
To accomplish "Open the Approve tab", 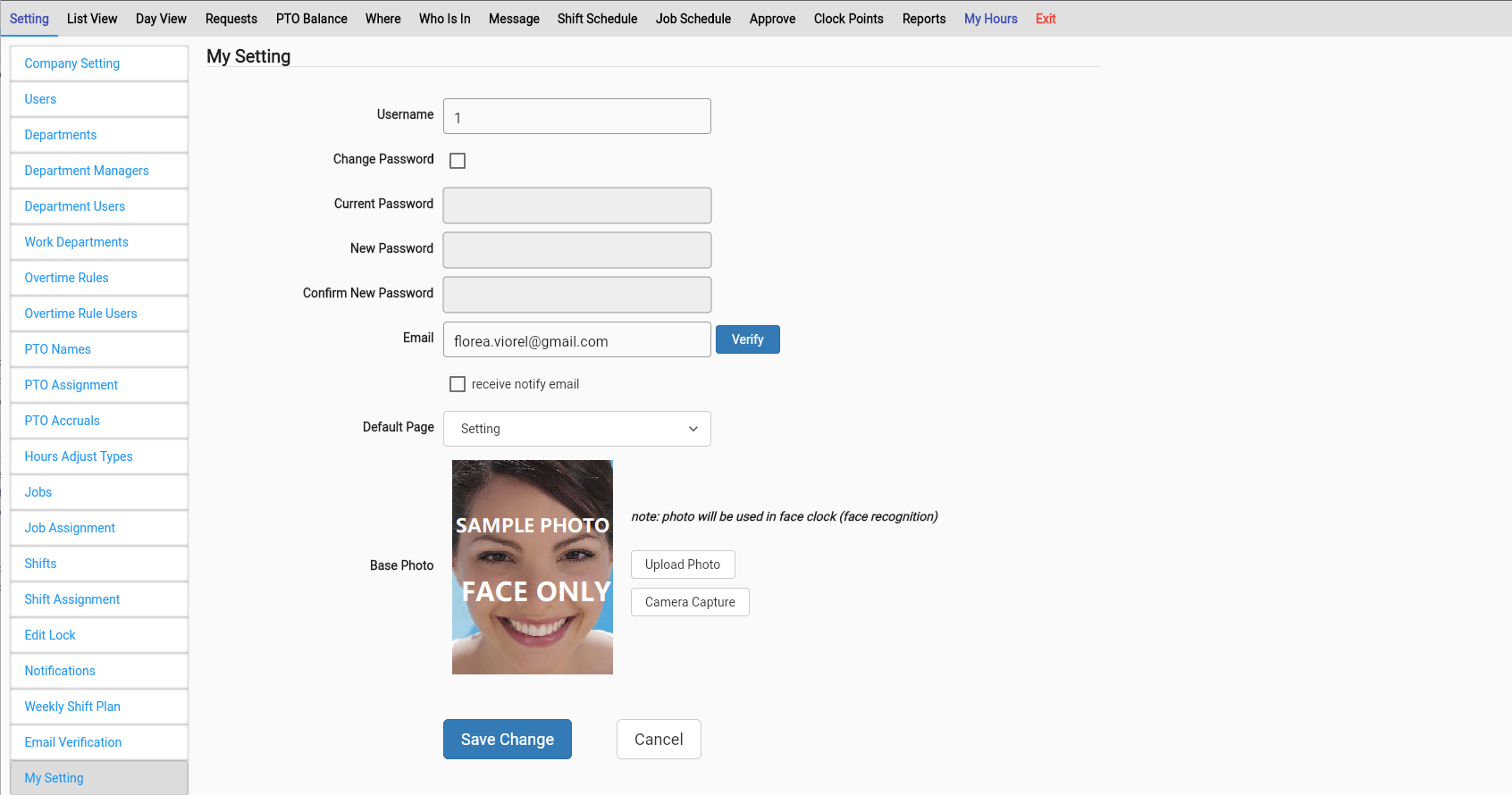I will 773,19.
